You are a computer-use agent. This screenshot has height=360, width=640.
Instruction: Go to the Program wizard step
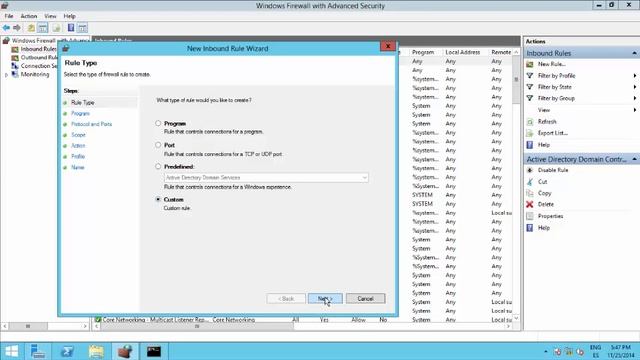[x=80, y=113]
